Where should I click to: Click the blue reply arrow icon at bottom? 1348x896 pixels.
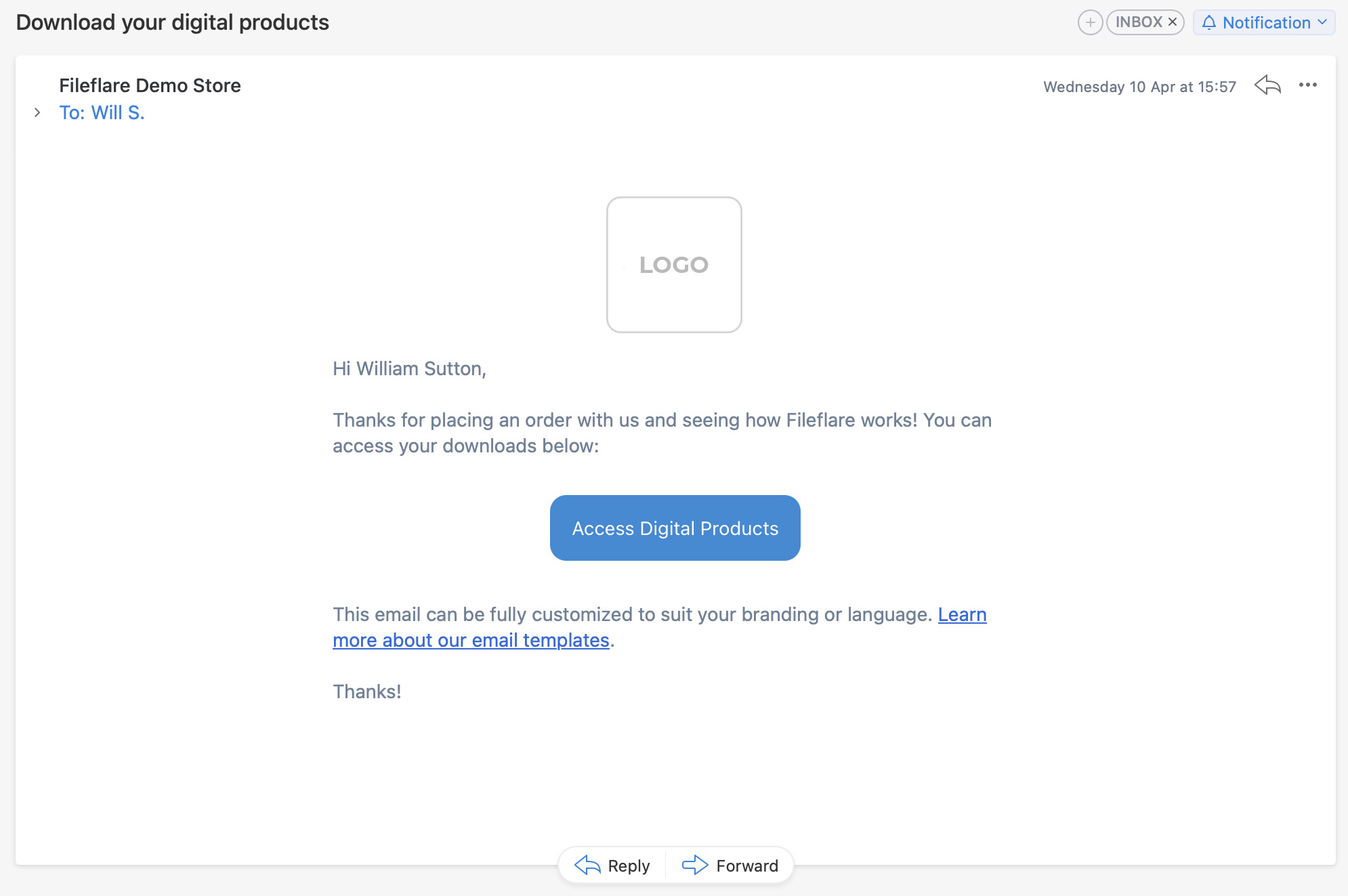(x=587, y=865)
